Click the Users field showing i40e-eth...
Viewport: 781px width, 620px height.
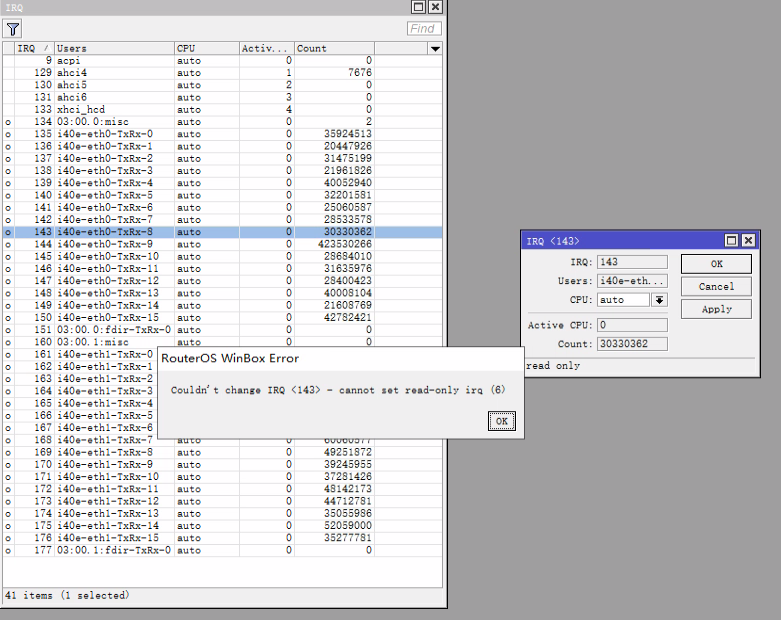pos(632,281)
